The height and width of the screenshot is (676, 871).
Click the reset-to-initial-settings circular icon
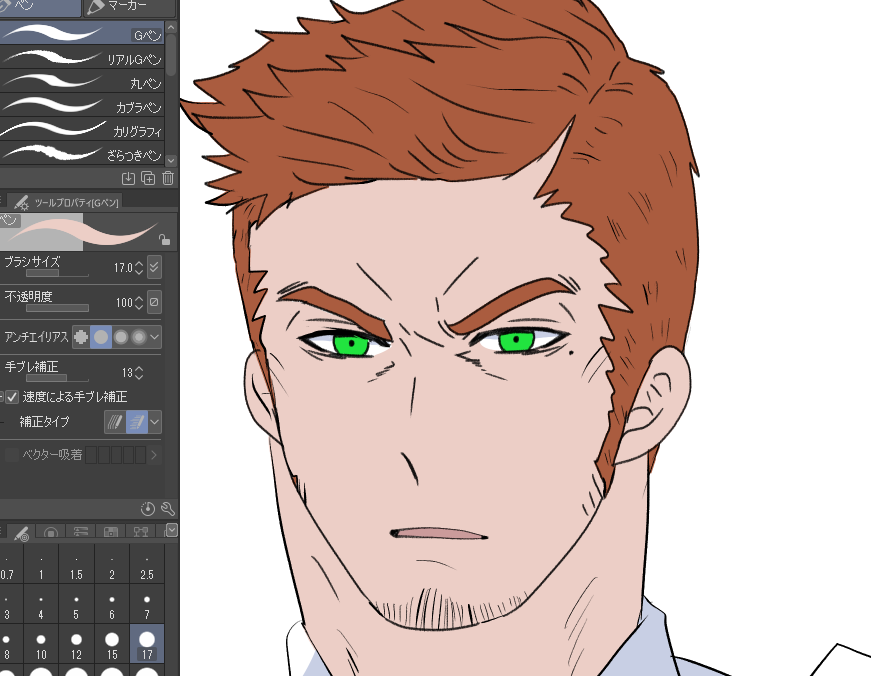[x=148, y=508]
